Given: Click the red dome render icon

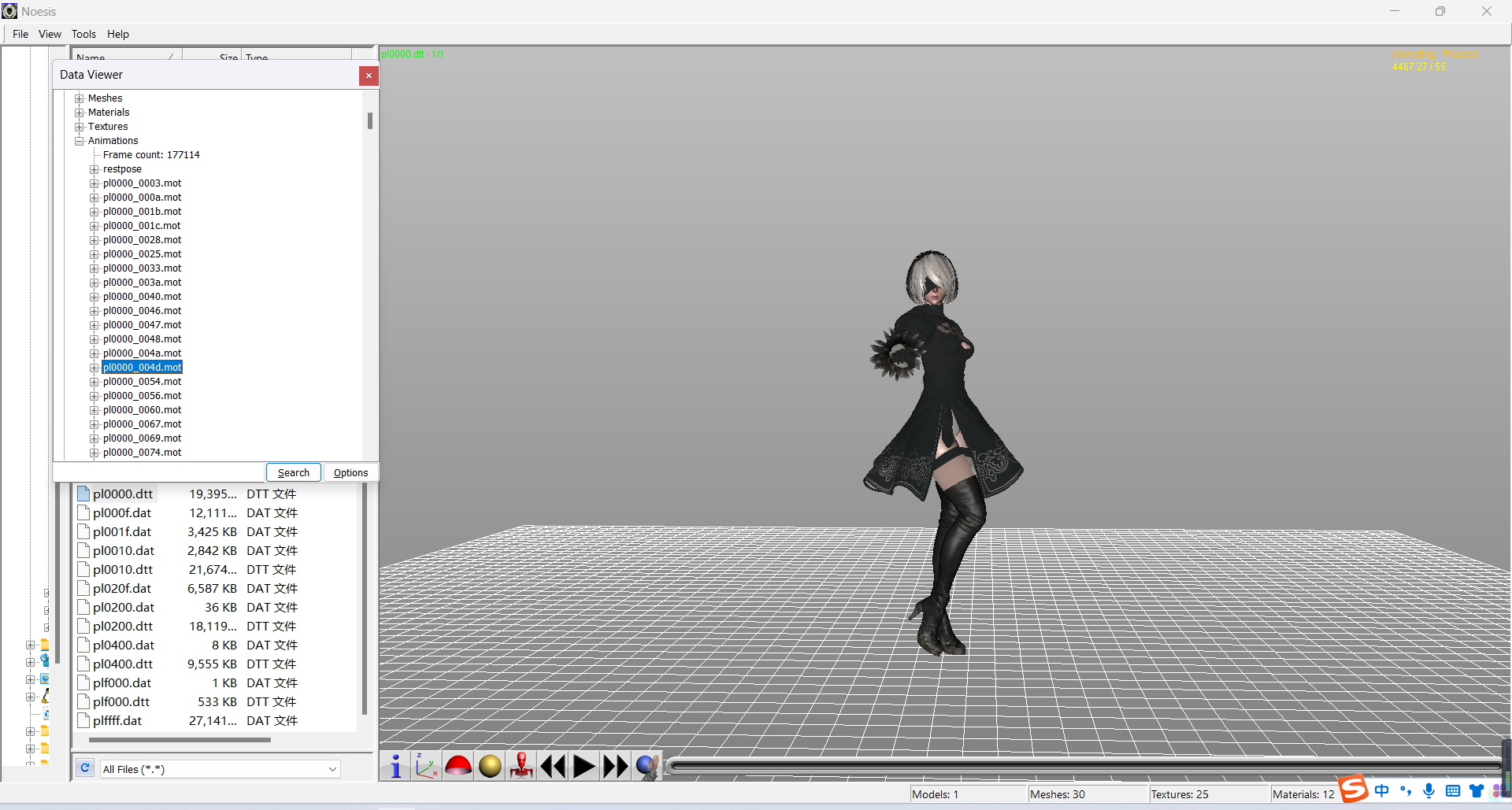Looking at the screenshot, I should [x=458, y=766].
